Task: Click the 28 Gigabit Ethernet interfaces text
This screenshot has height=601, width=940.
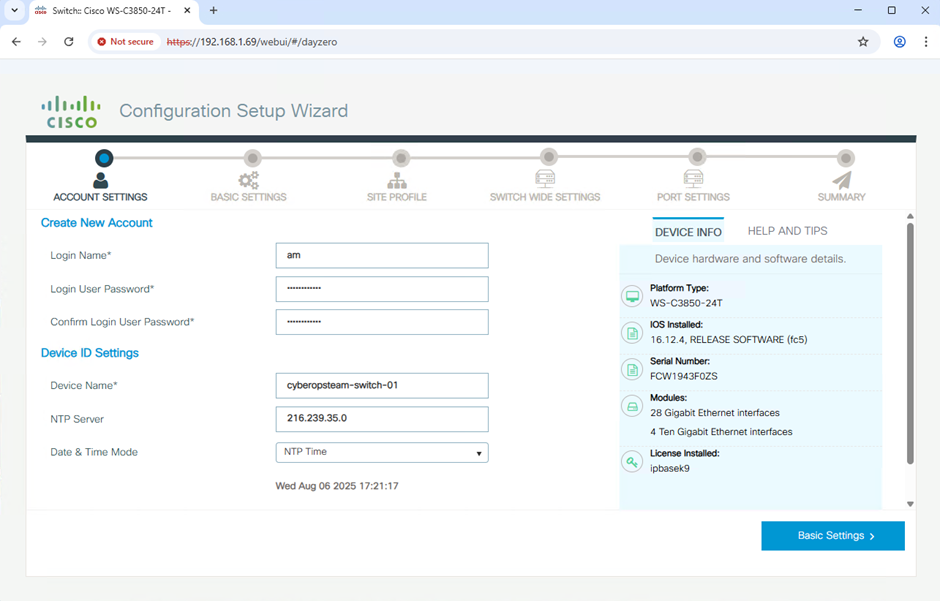Action: (x=715, y=413)
